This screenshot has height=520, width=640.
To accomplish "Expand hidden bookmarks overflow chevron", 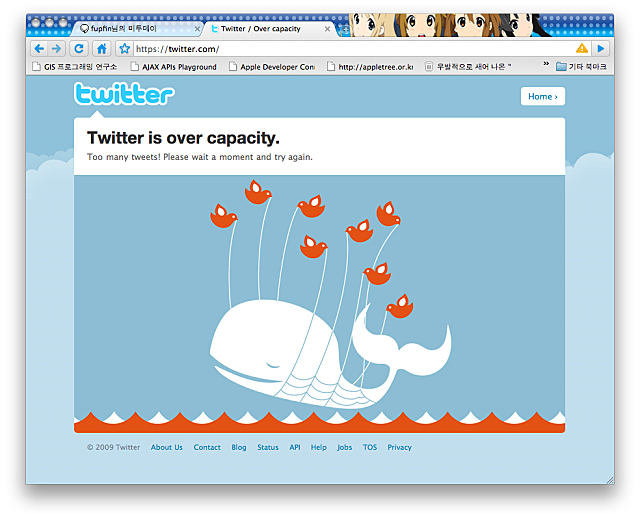I will tap(546, 64).
